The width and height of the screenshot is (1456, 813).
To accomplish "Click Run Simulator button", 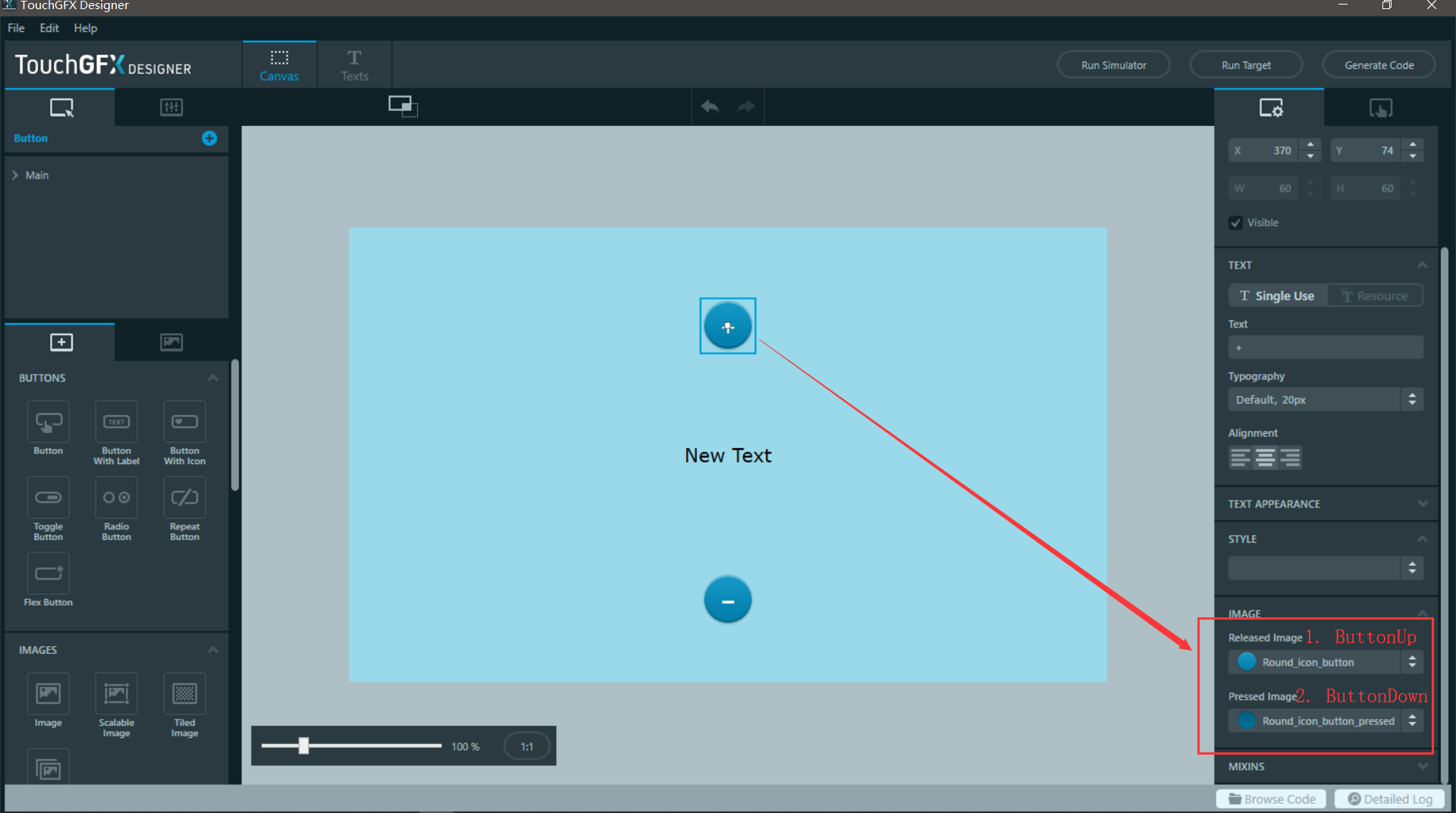I will (x=1113, y=65).
